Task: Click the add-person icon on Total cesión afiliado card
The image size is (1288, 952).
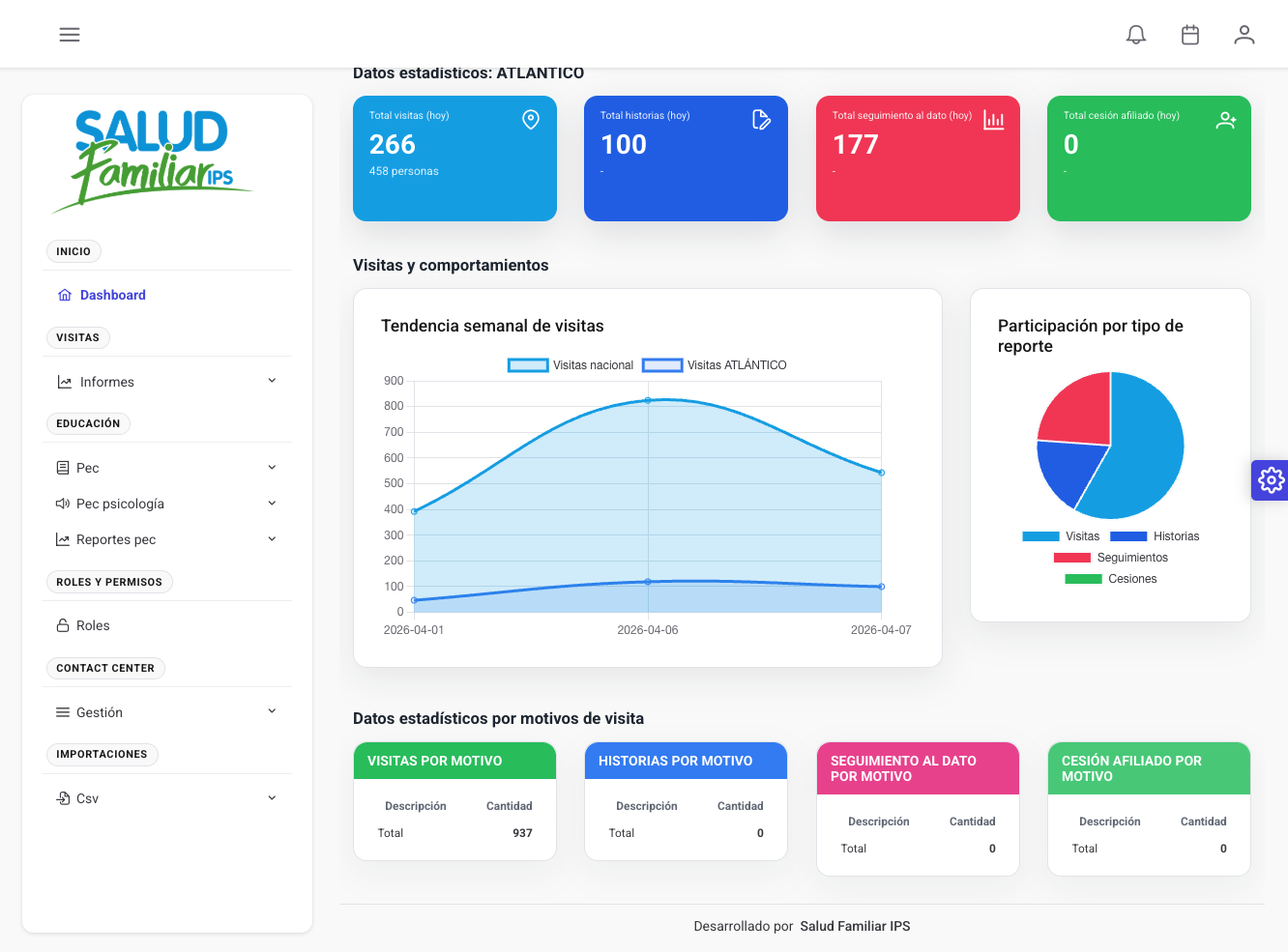Action: (1226, 119)
